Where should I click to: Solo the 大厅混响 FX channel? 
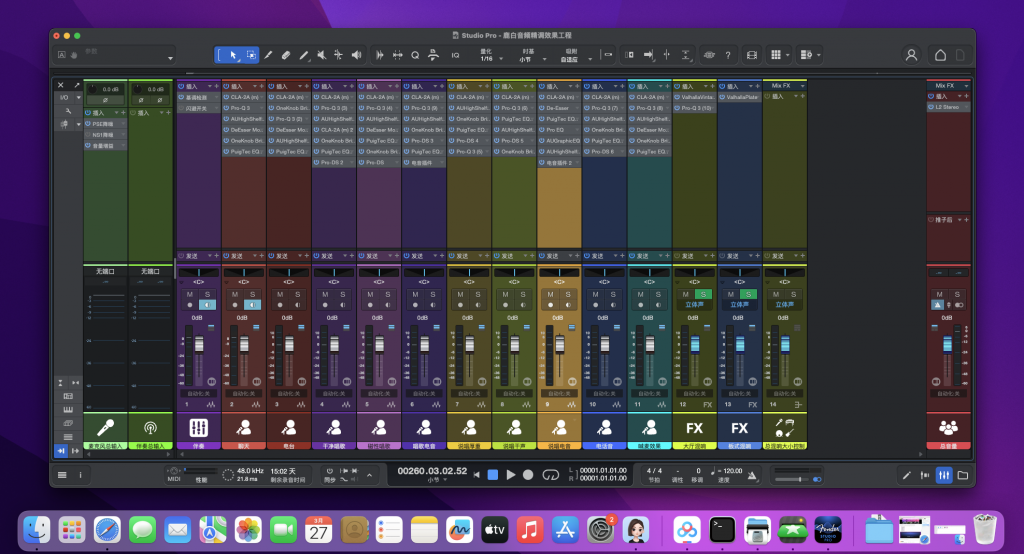pos(704,294)
